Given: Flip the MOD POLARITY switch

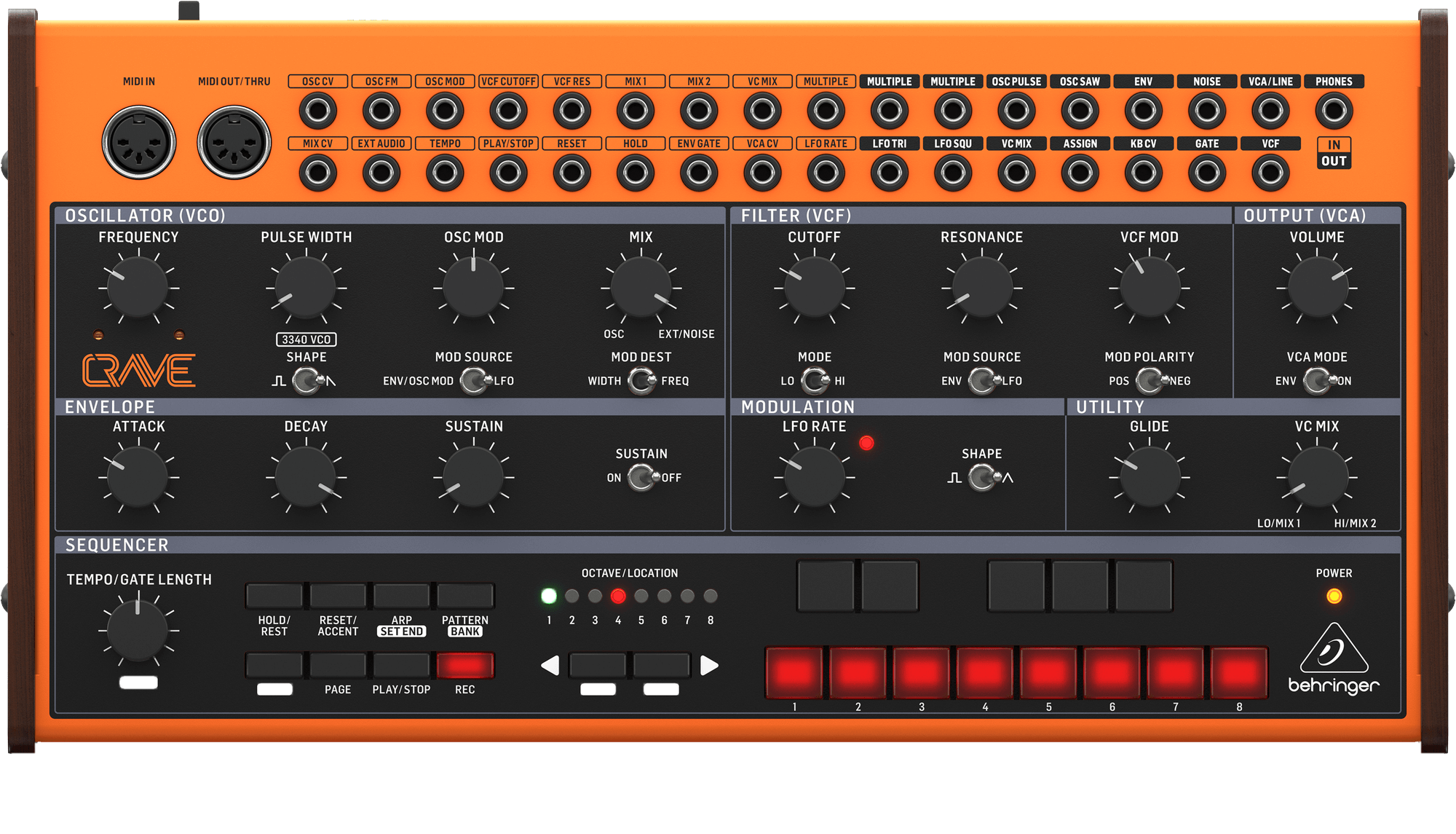Looking at the screenshot, I should (x=1150, y=380).
